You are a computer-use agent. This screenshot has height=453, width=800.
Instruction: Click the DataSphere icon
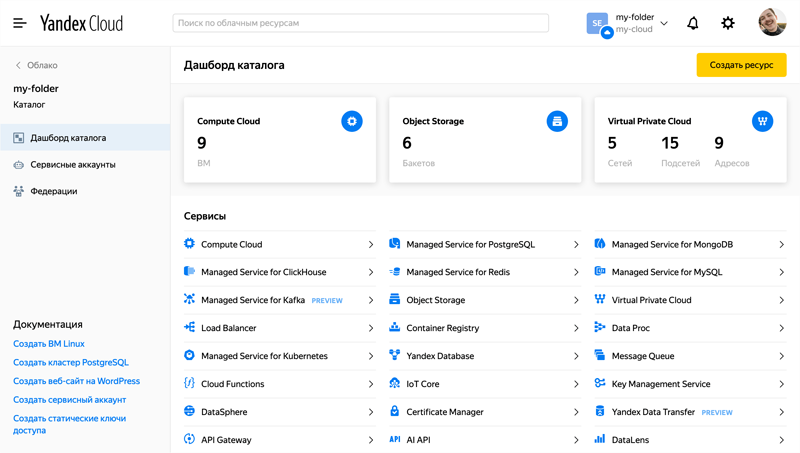pos(189,411)
